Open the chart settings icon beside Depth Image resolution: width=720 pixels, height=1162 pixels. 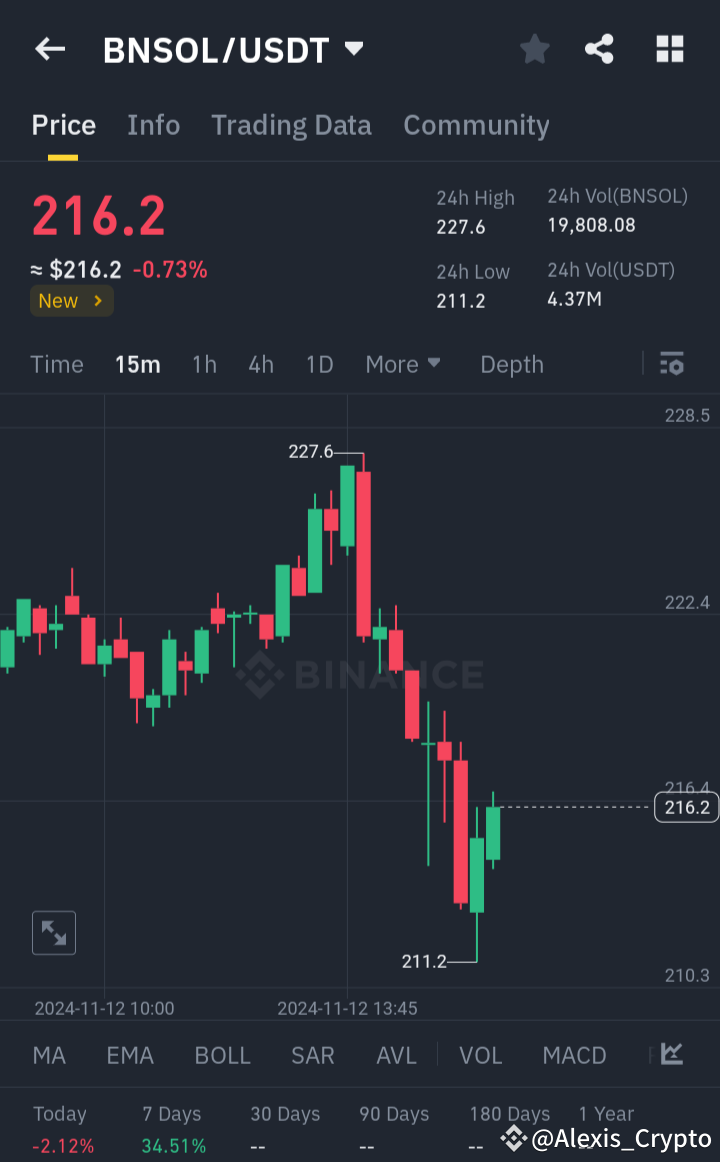(671, 364)
